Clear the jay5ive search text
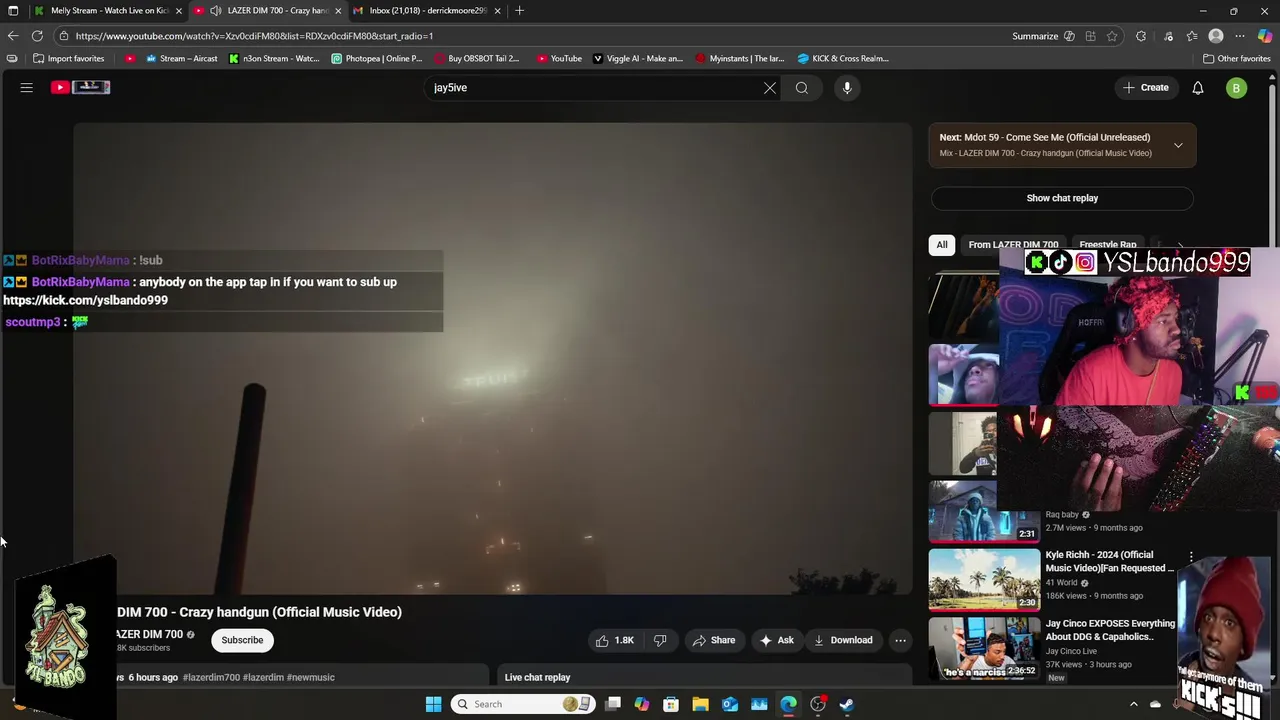The height and width of the screenshot is (720, 1280). (770, 88)
